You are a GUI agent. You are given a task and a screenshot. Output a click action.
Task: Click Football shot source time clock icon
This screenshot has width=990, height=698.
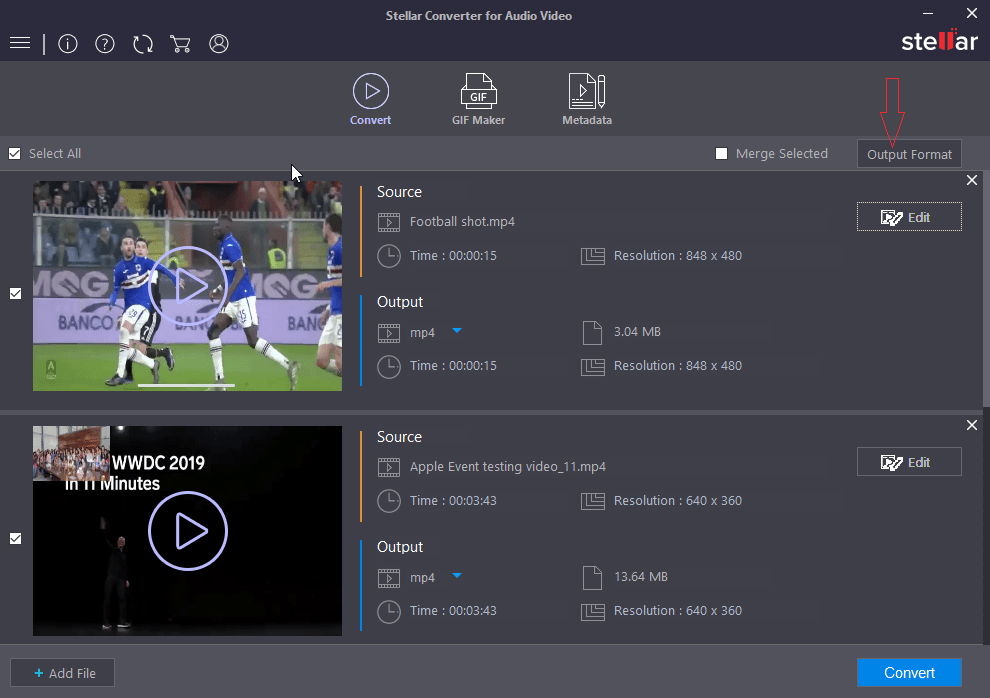point(389,256)
